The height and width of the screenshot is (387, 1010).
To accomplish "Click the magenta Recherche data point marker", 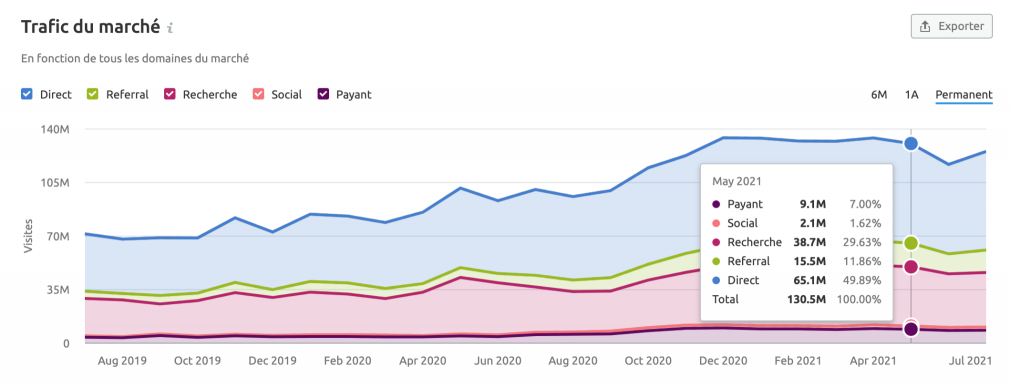I will pyautogui.click(x=911, y=267).
